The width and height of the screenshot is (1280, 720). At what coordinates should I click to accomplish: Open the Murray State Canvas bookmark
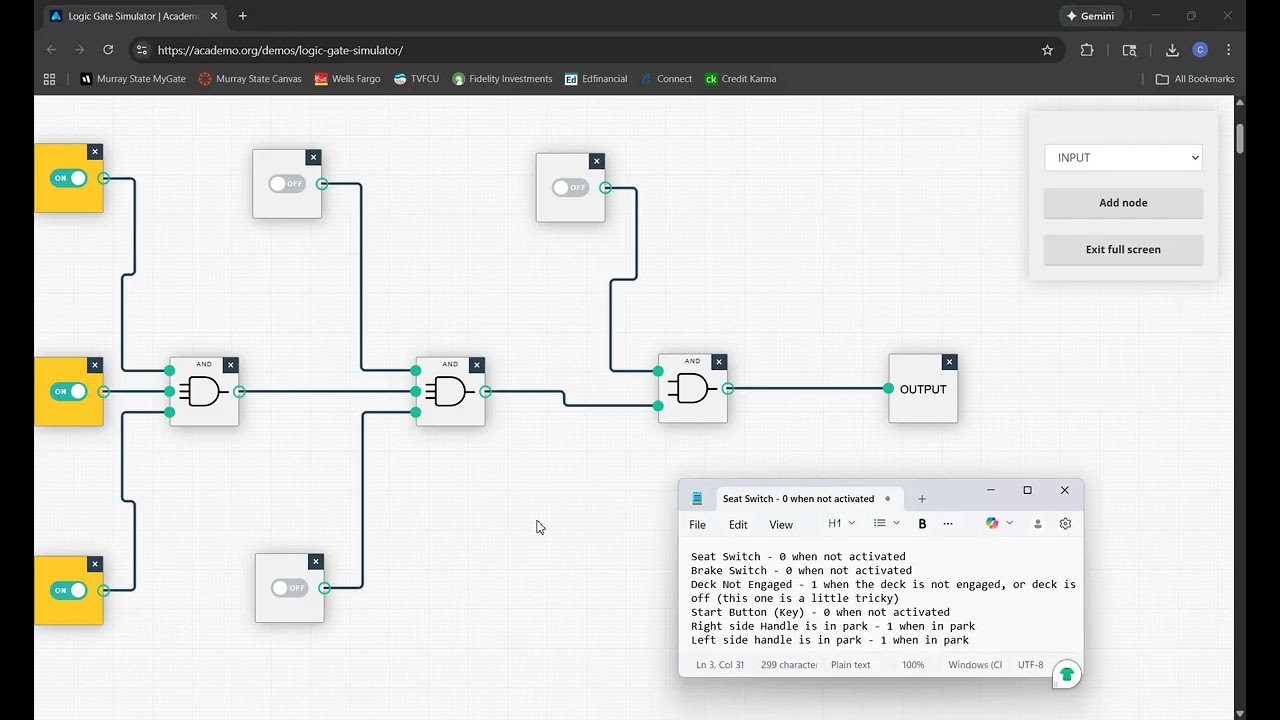[x=250, y=79]
